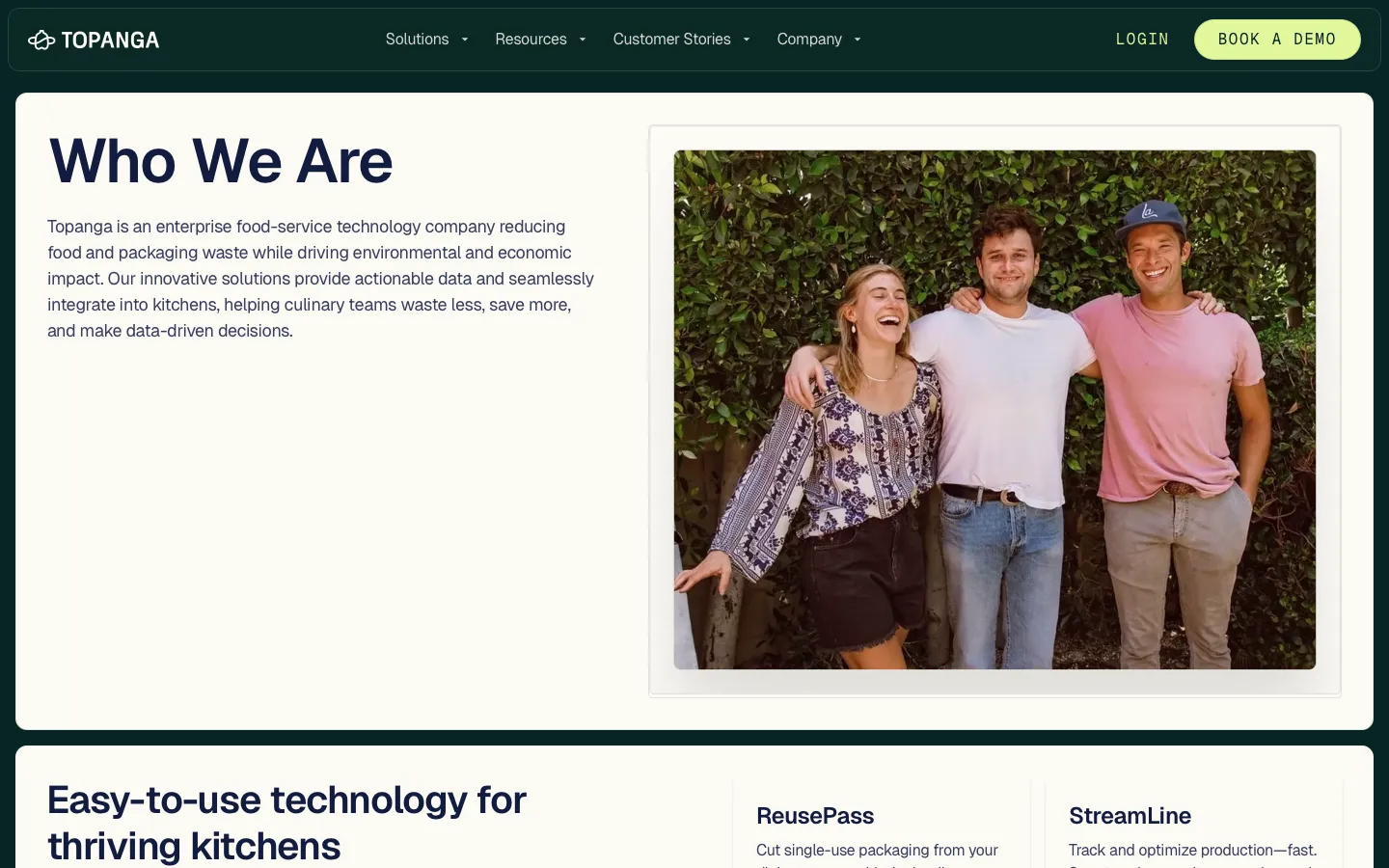This screenshot has width=1389, height=868.
Task: Open the ReusePass card title
Action: pos(815,816)
